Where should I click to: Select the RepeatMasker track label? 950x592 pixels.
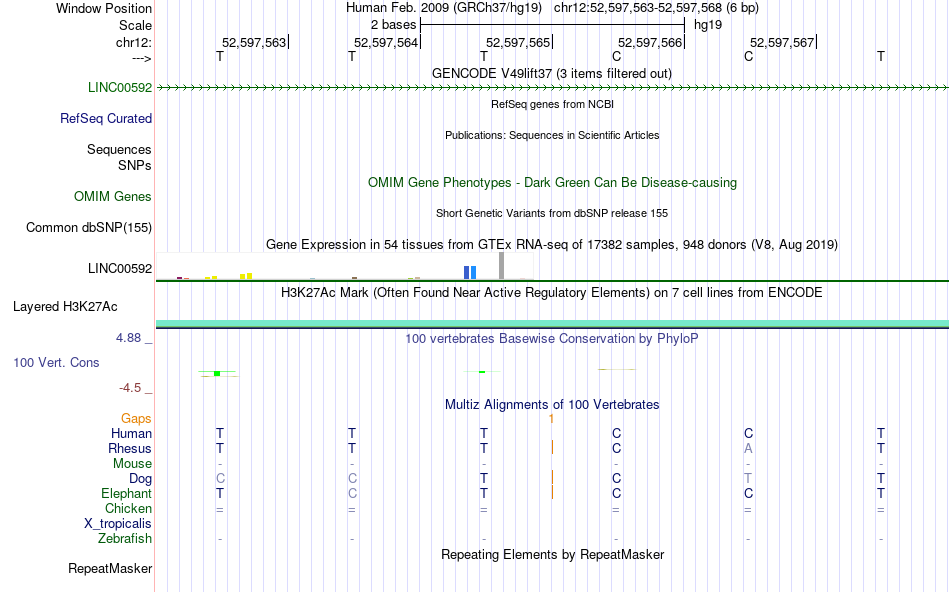pyautogui.click(x=110, y=568)
